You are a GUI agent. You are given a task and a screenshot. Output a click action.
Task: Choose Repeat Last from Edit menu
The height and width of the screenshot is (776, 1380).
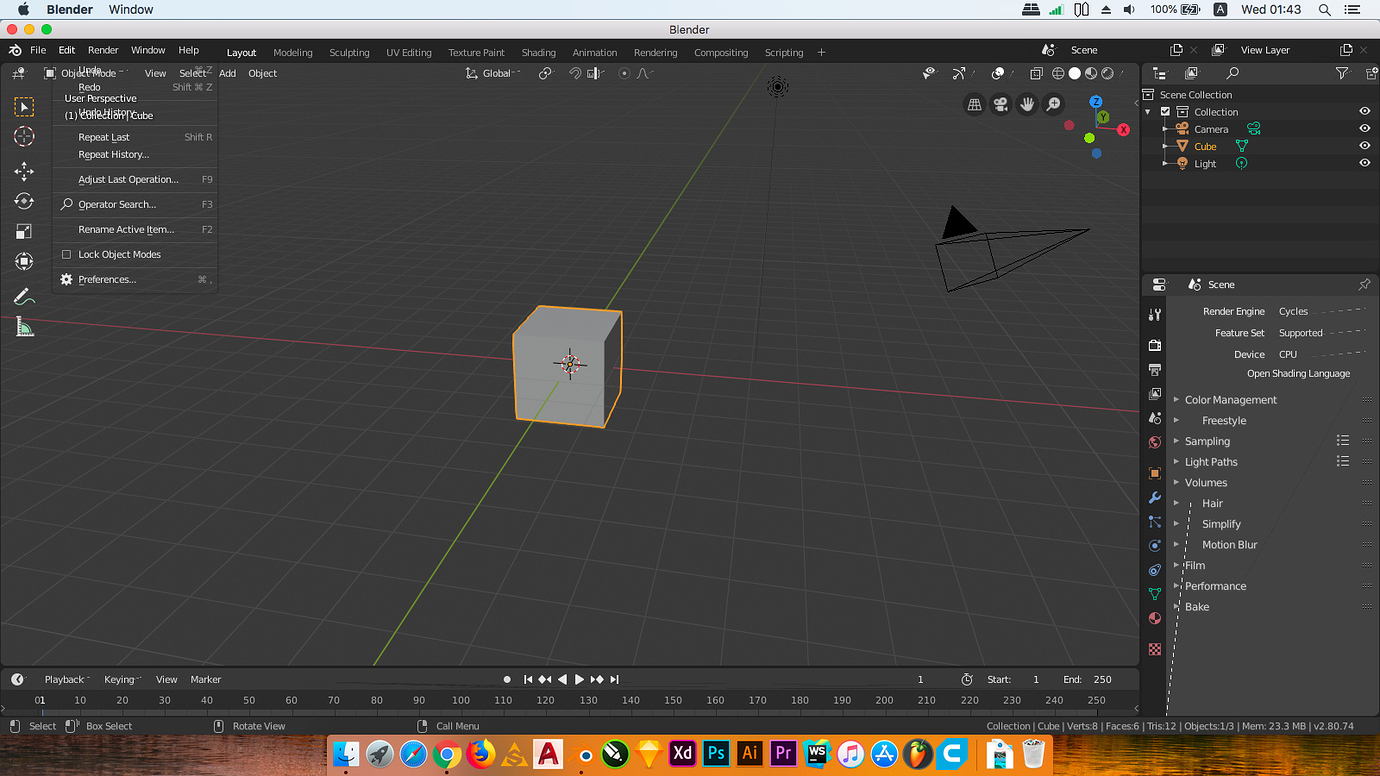tap(135, 137)
